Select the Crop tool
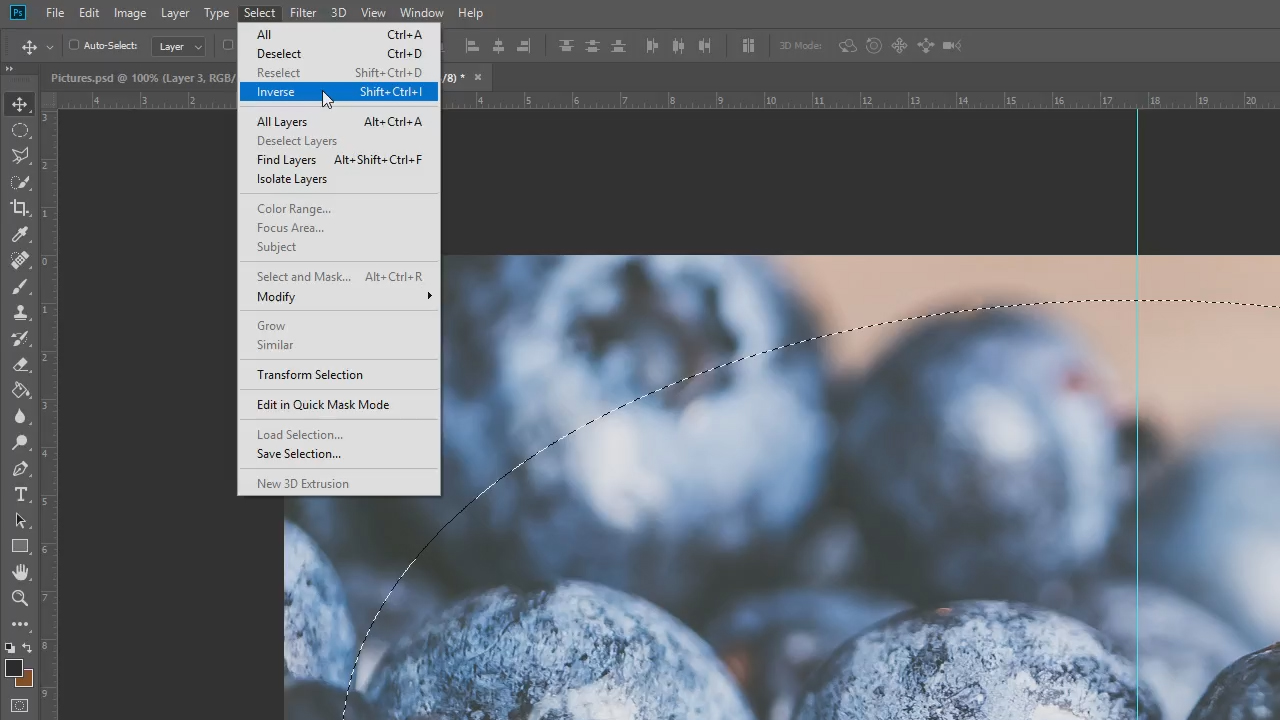The image size is (1280, 720). (20, 208)
